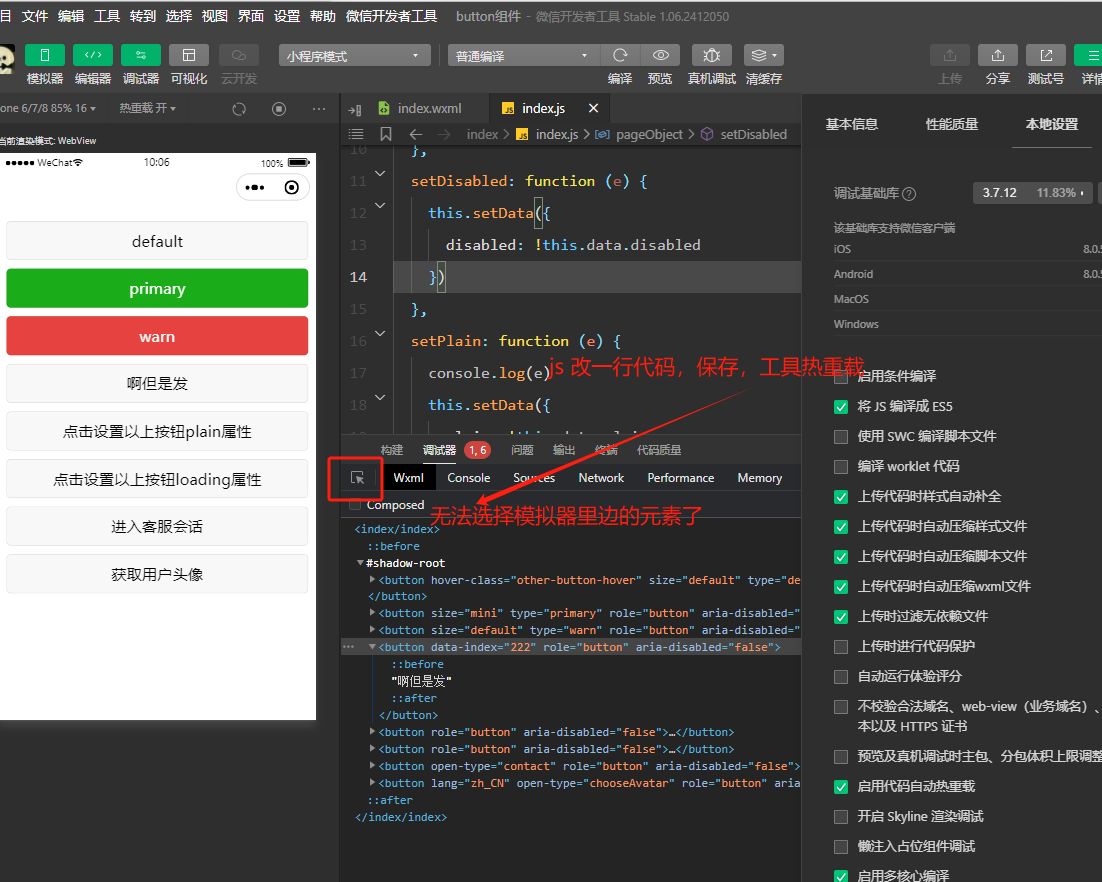This screenshot has width=1102, height=882.
Task: Collapse setPlain function fold arrow
Action: coord(380,333)
